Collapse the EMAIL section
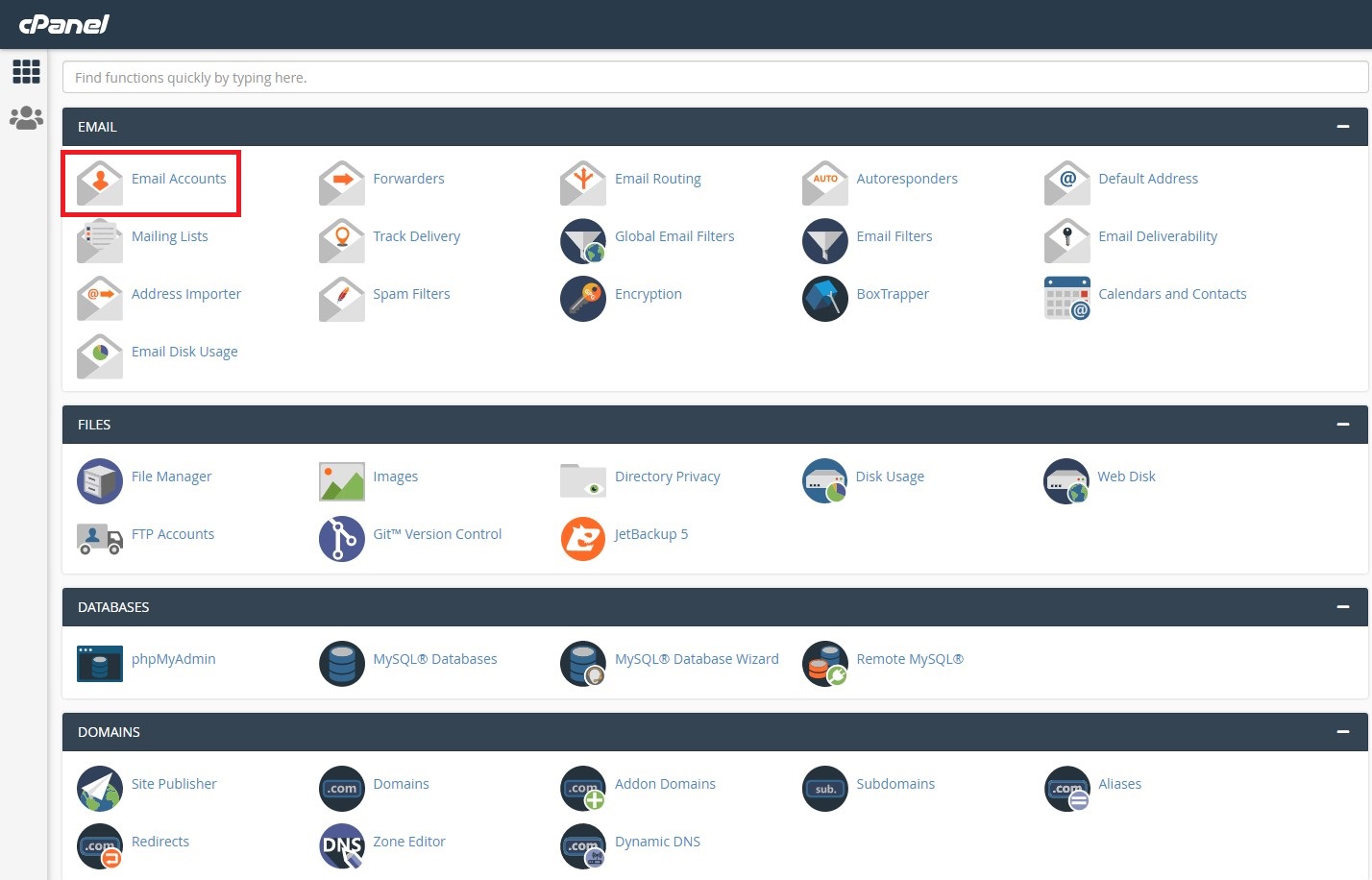The height and width of the screenshot is (880, 1372). pos(1343,127)
